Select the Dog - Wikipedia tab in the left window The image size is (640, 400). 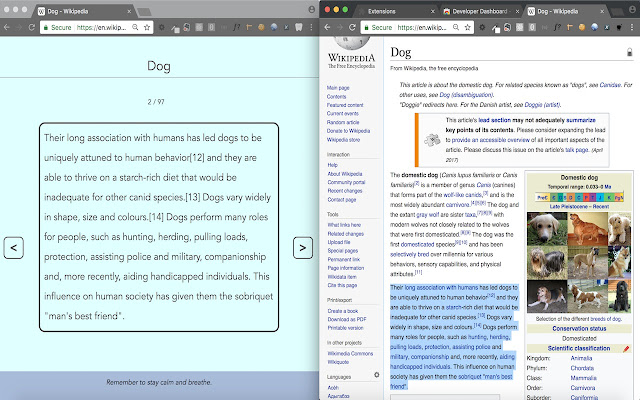point(84,11)
